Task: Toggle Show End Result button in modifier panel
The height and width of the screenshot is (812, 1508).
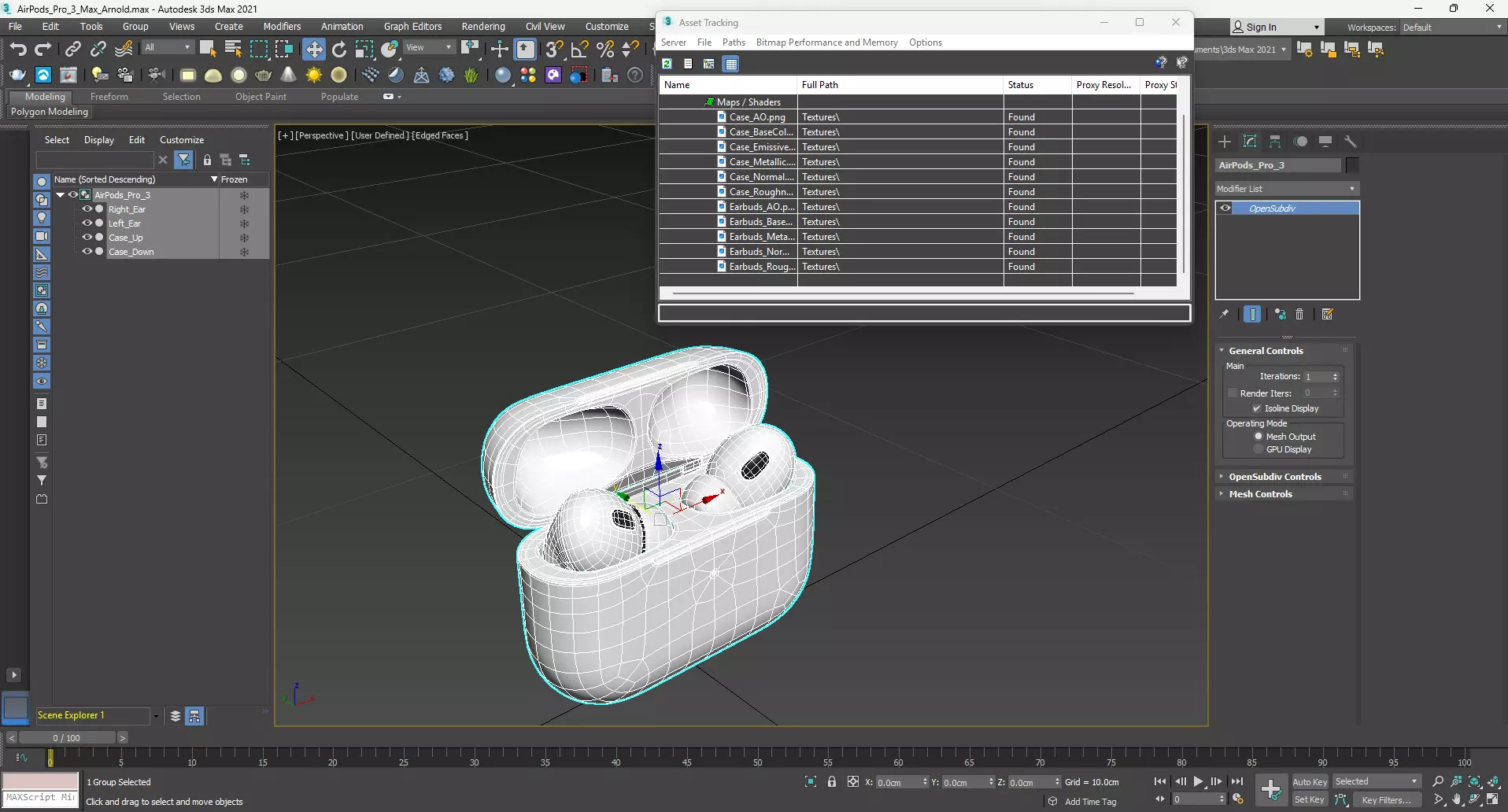Action: click(x=1252, y=315)
